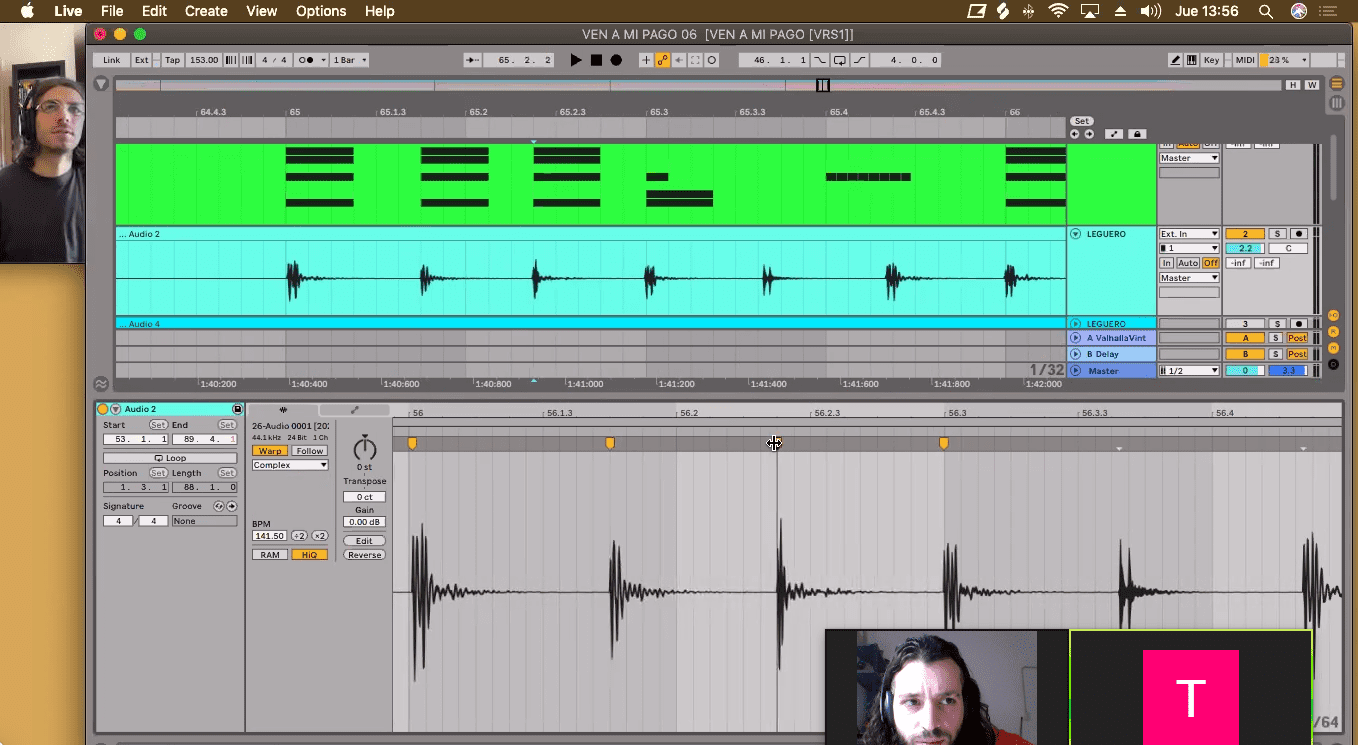Click the previous locator arrow

pyautogui.click(x=1075, y=134)
